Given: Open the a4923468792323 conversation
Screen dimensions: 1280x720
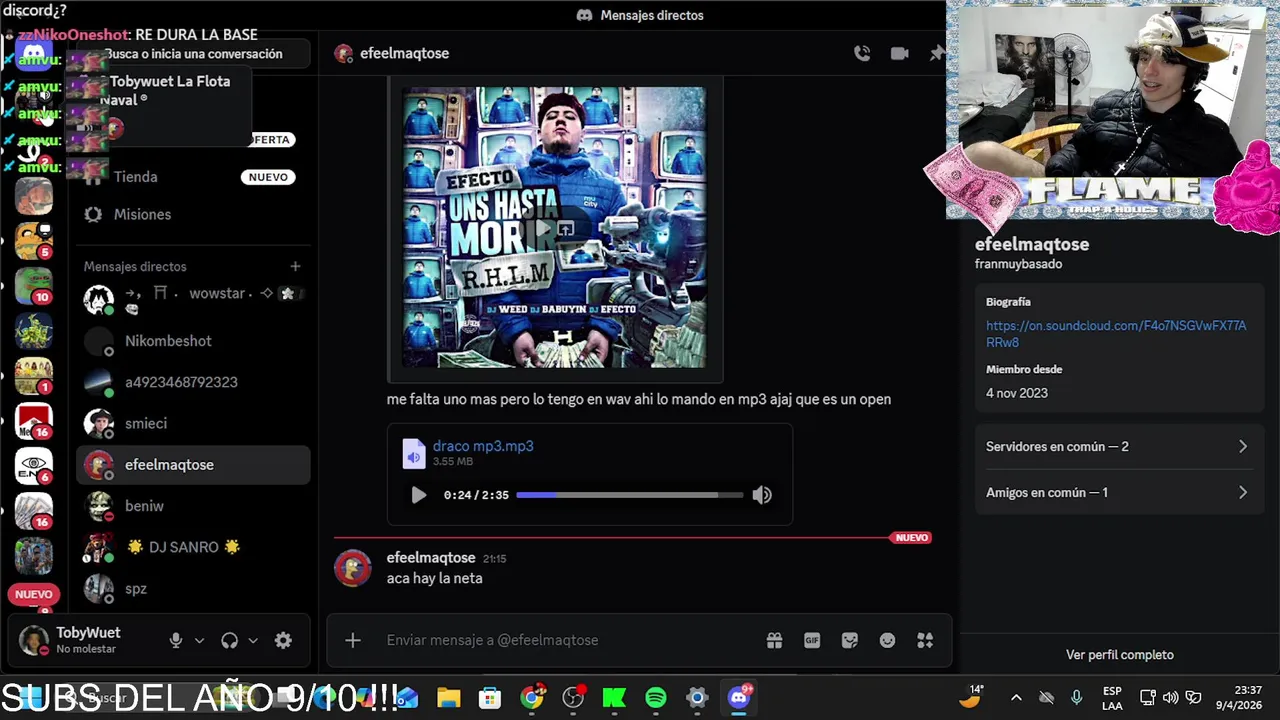Looking at the screenshot, I should tap(193, 382).
